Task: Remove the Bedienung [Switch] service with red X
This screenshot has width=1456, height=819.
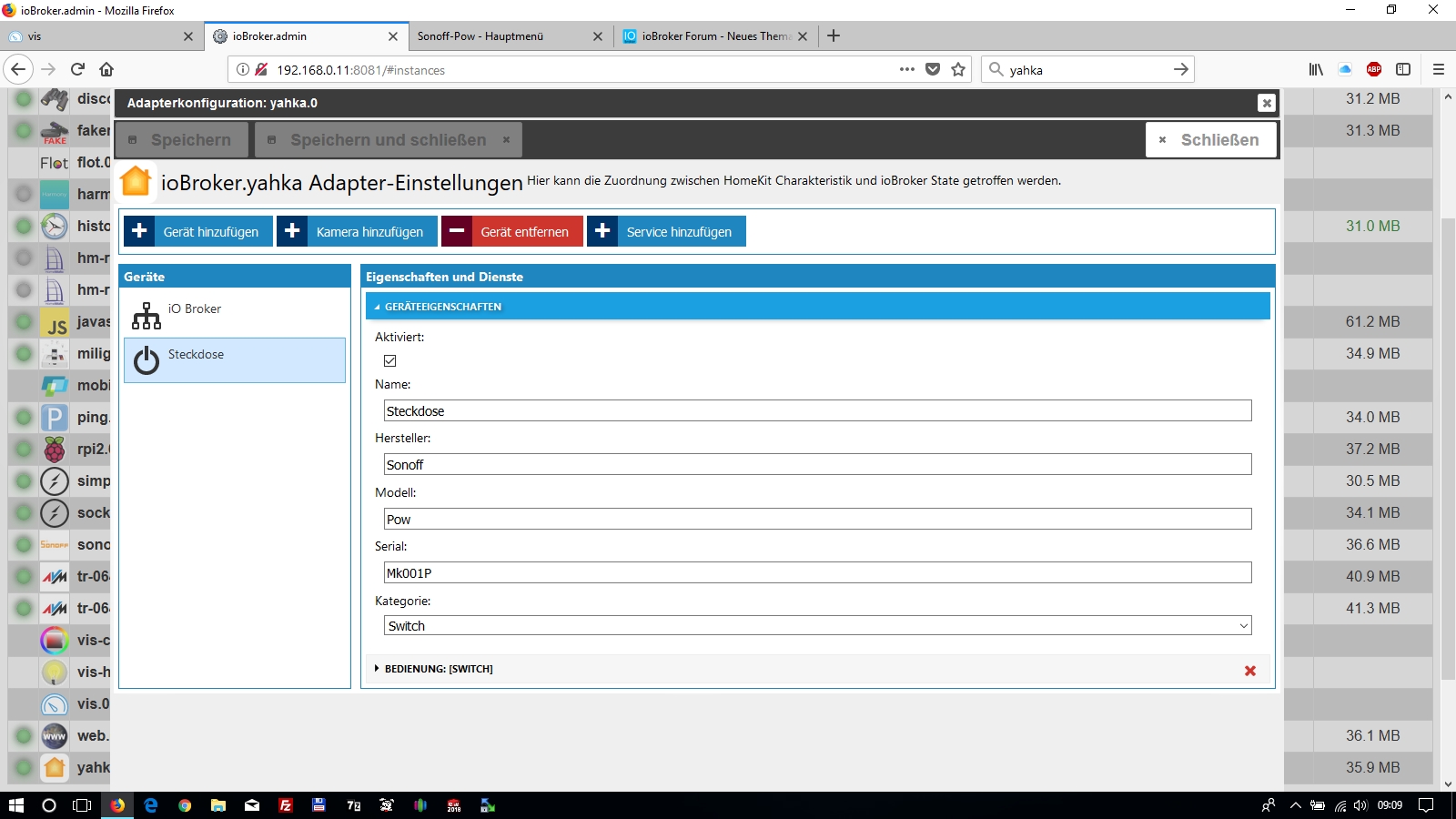Action: [x=1250, y=671]
